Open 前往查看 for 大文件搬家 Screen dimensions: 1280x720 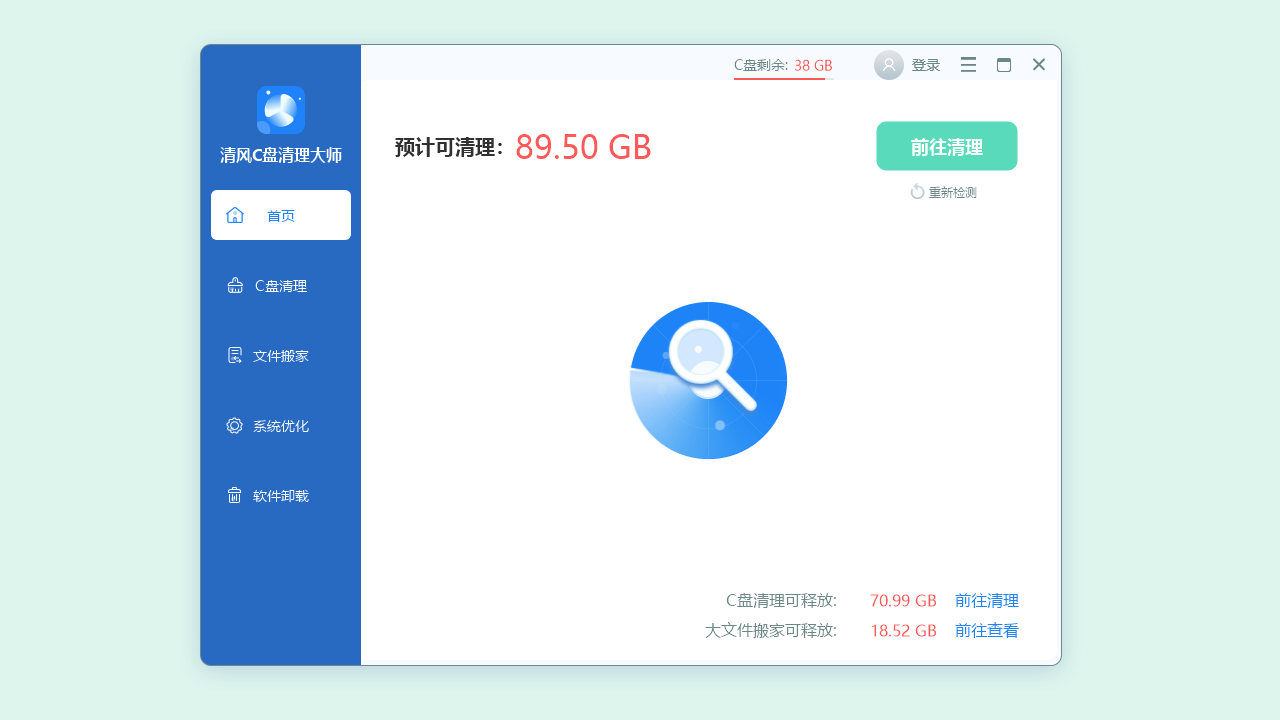pyautogui.click(x=986, y=630)
